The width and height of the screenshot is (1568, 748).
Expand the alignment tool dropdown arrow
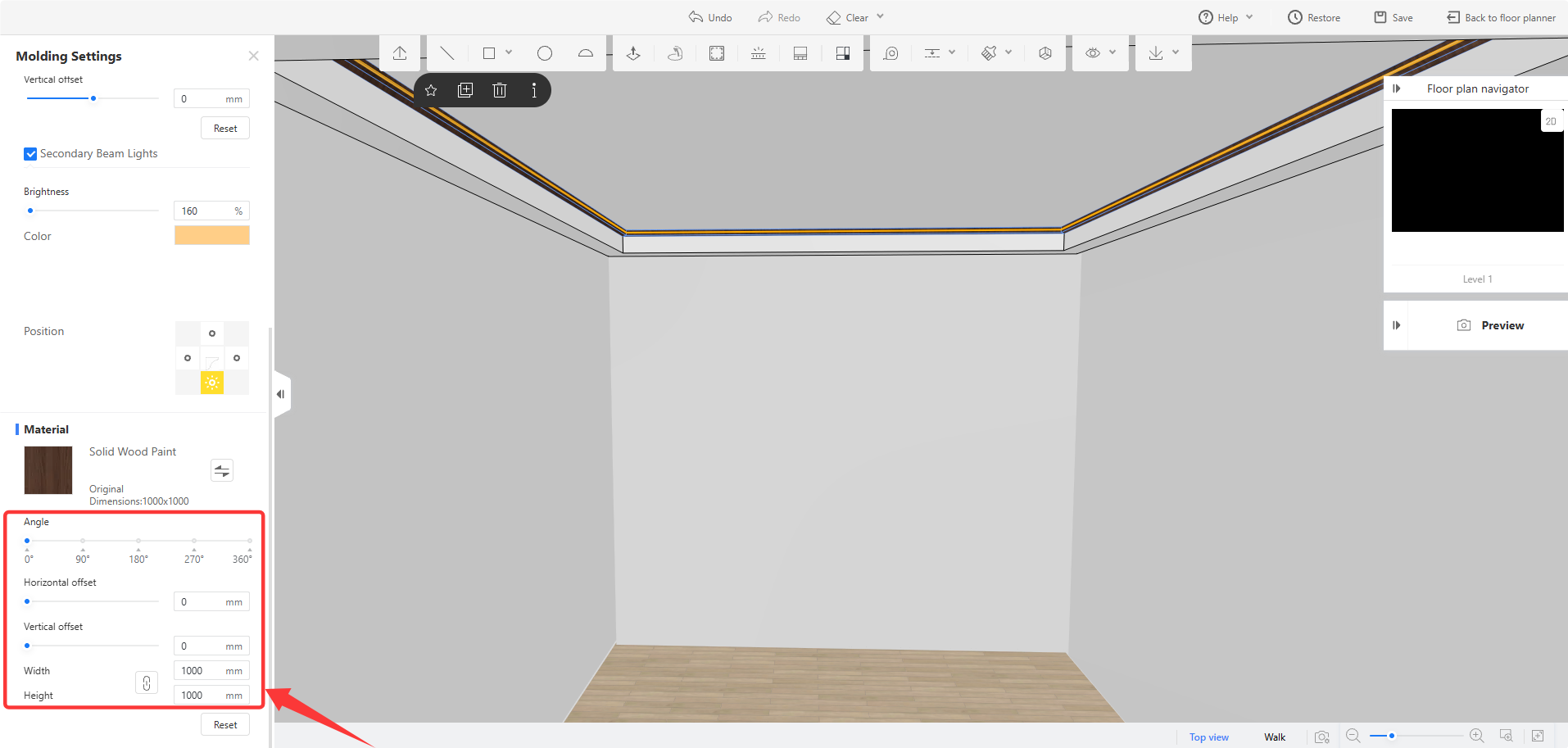point(952,52)
